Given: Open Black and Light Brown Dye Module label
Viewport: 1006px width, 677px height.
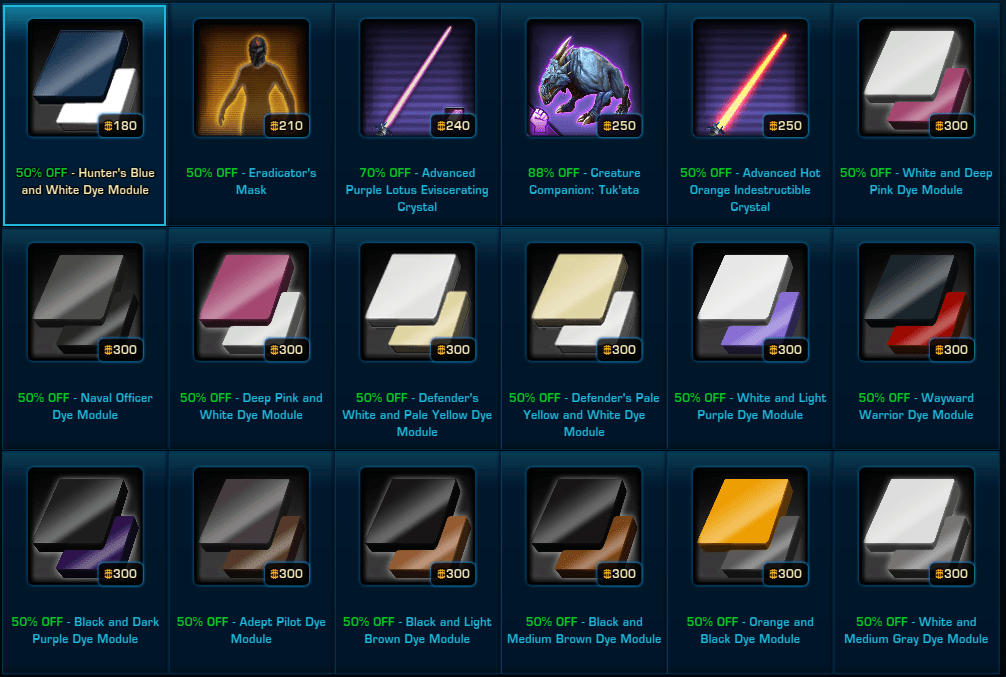Looking at the screenshot, I should click(417, 630).
